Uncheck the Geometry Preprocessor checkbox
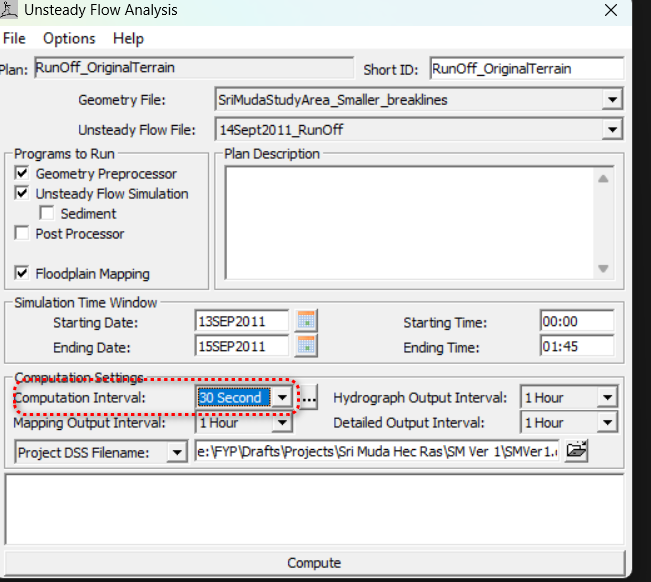 (22, 174)
